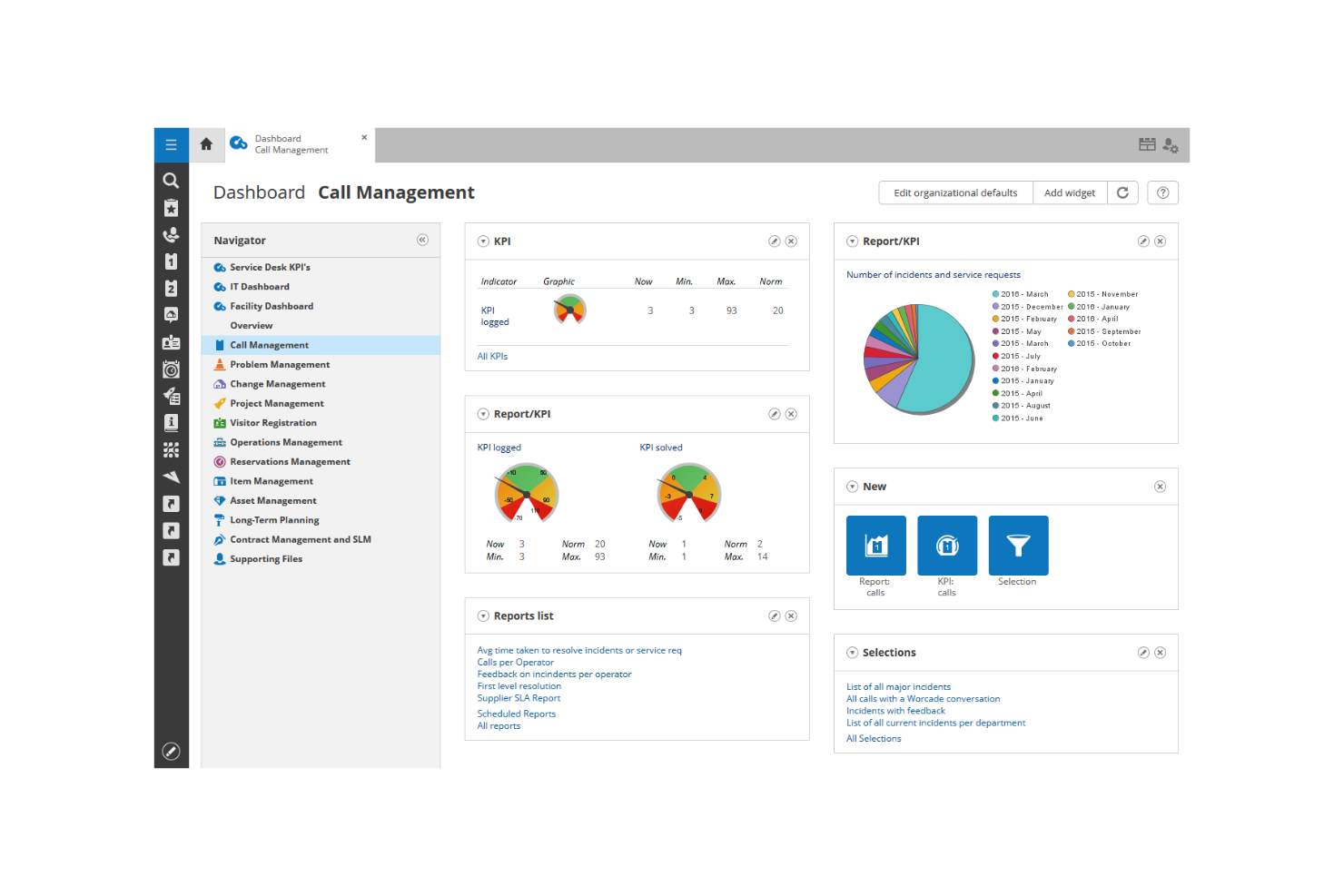
Task: Select the telephone call icon in the sidebar
Action: click(171, 234)
